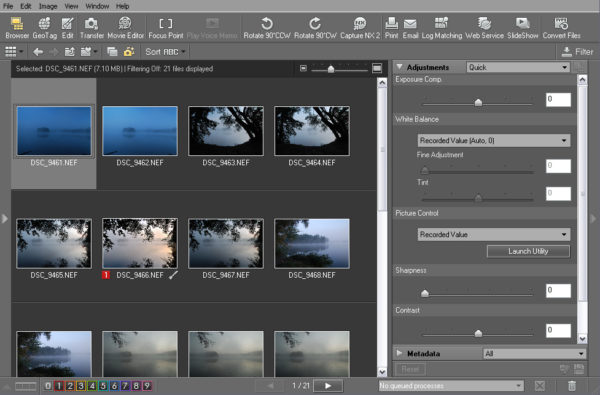Open the thumbnail grid view mode dropdown
Viewport: 600px width, 395px height.
pos(14,52)
